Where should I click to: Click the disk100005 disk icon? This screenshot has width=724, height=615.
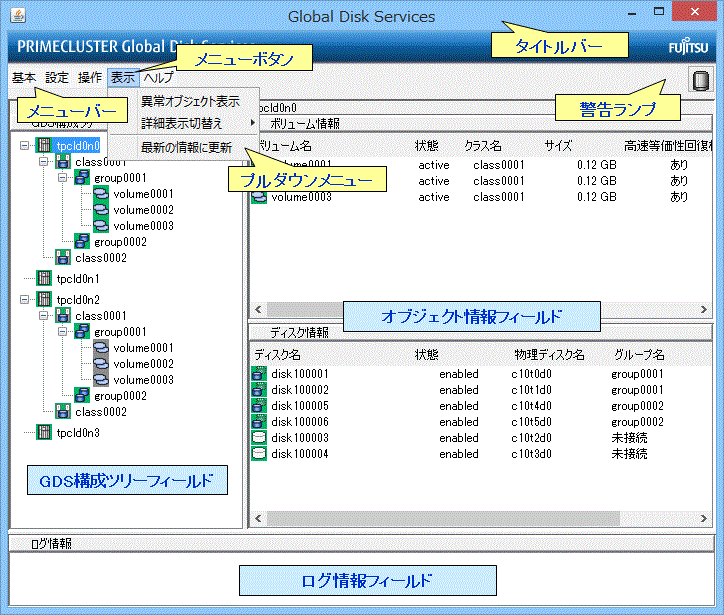(259, 405)
